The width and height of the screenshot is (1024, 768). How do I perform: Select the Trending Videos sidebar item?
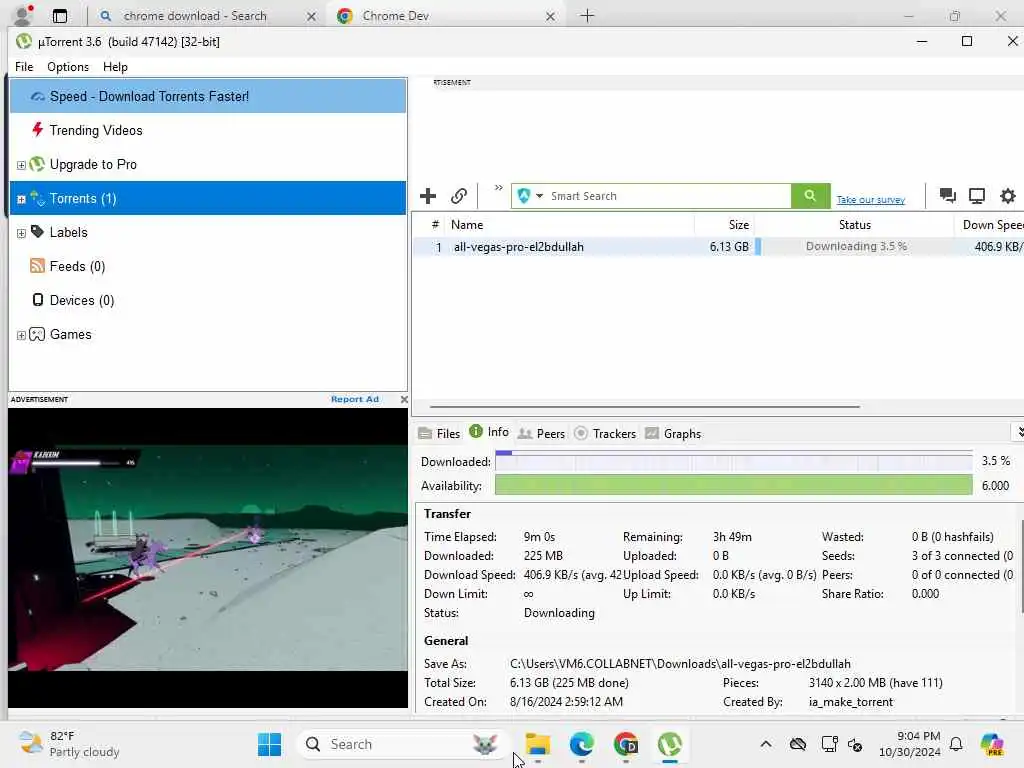[x=208, y=130]
